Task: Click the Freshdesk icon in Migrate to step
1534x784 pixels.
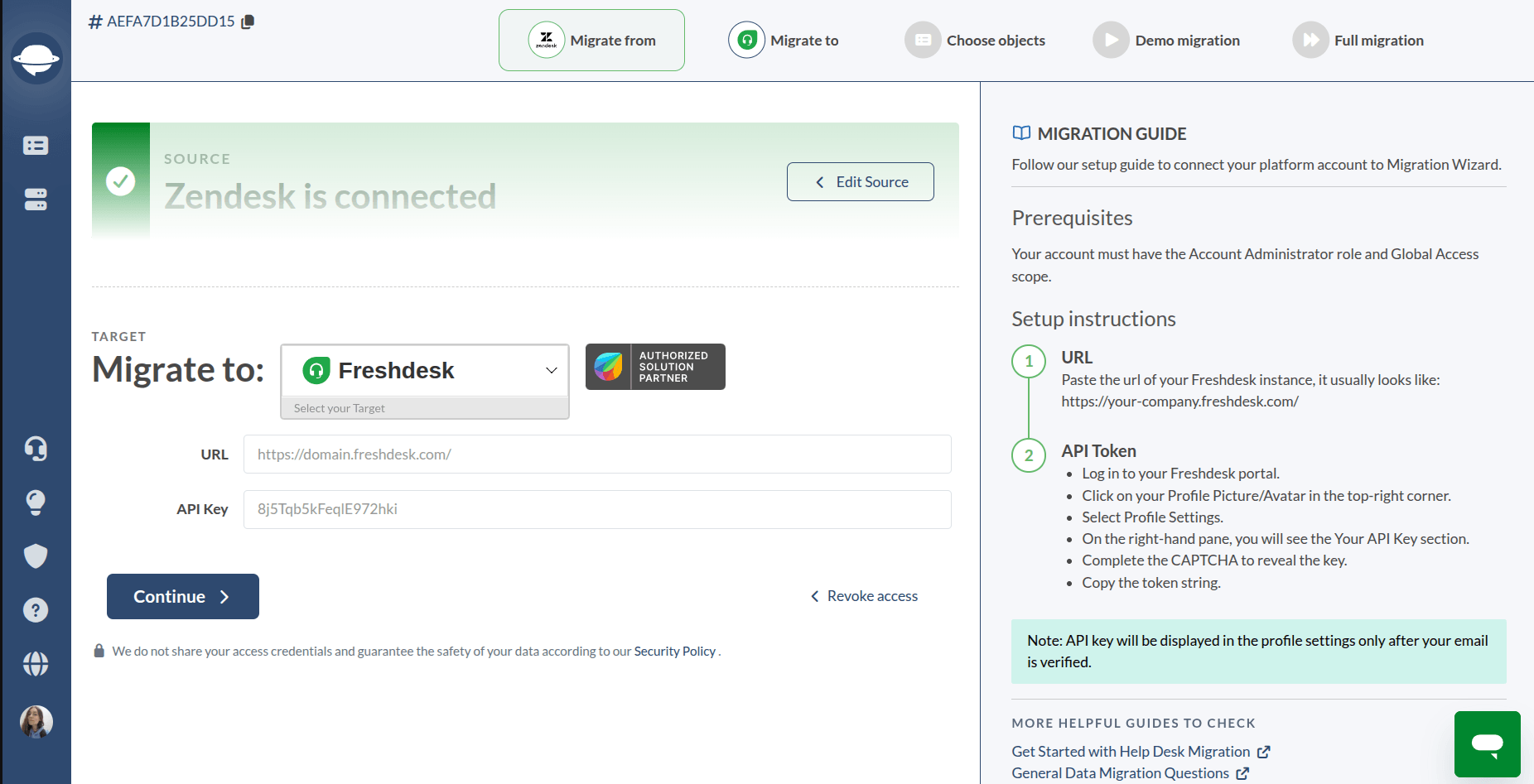Action: [747, 40]
